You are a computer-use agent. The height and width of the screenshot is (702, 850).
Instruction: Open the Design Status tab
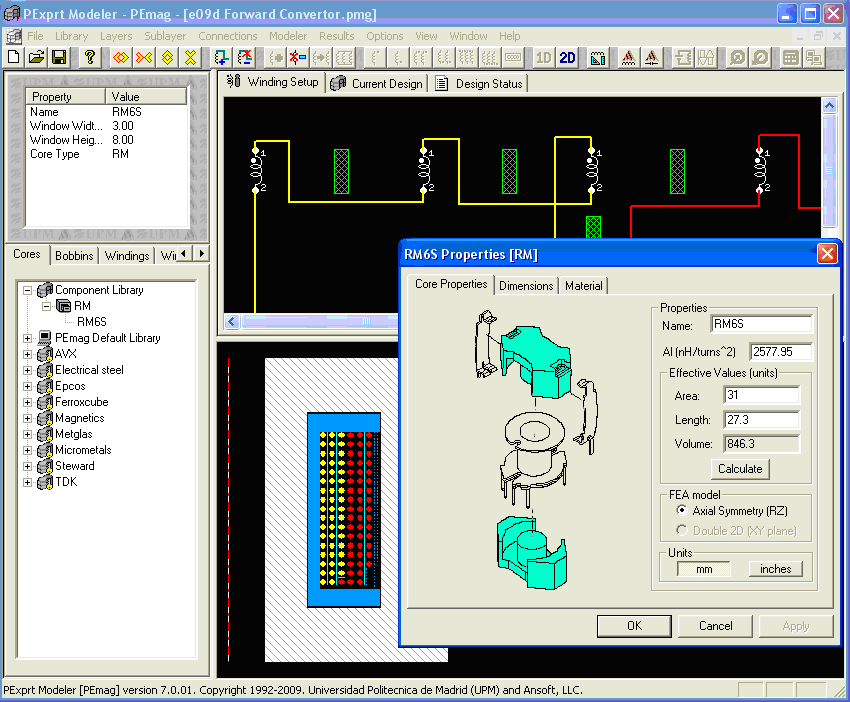click(480, 83)
